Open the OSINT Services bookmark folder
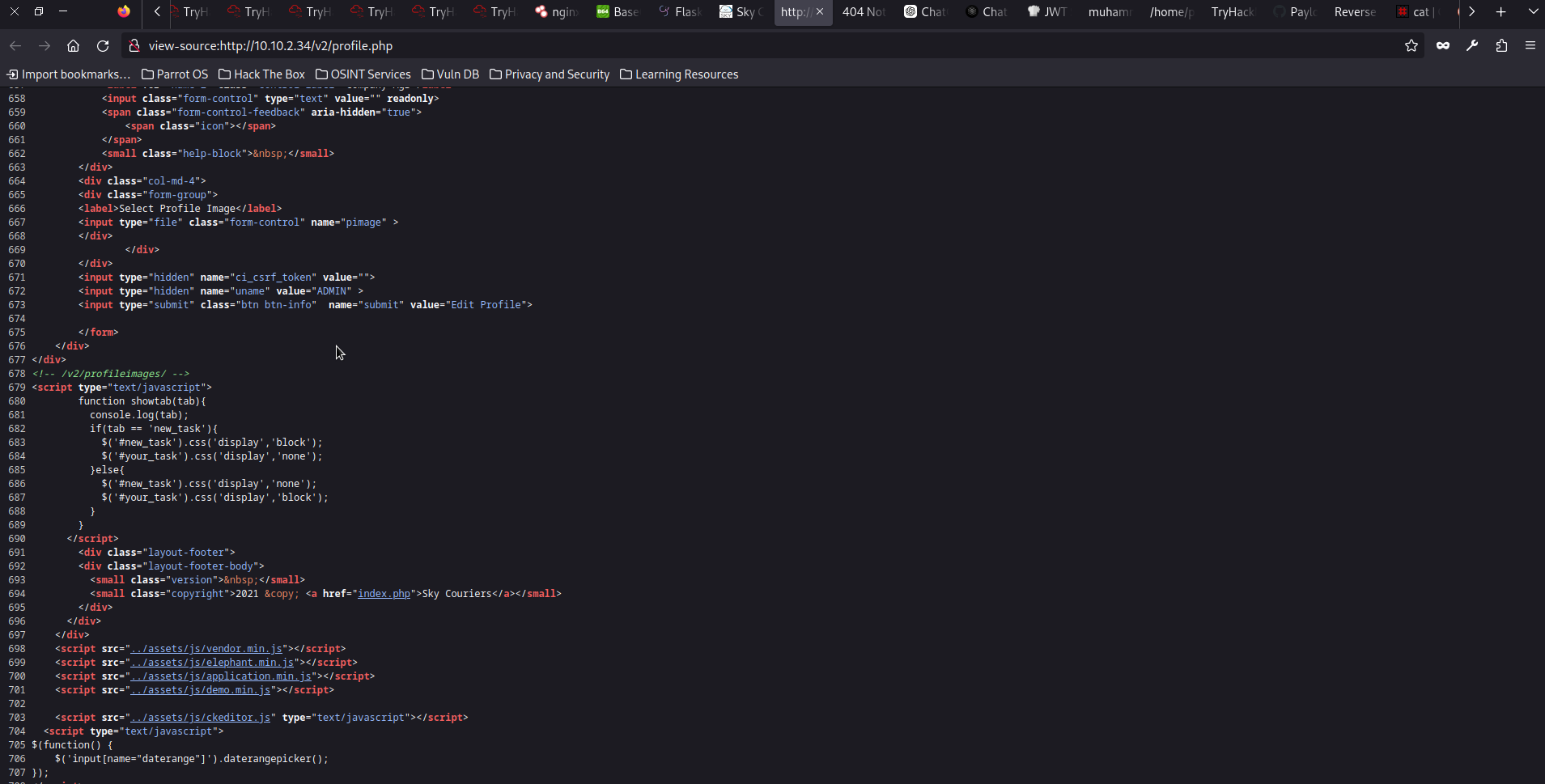This screenshot has width=1545, height=784. [363, 74]
